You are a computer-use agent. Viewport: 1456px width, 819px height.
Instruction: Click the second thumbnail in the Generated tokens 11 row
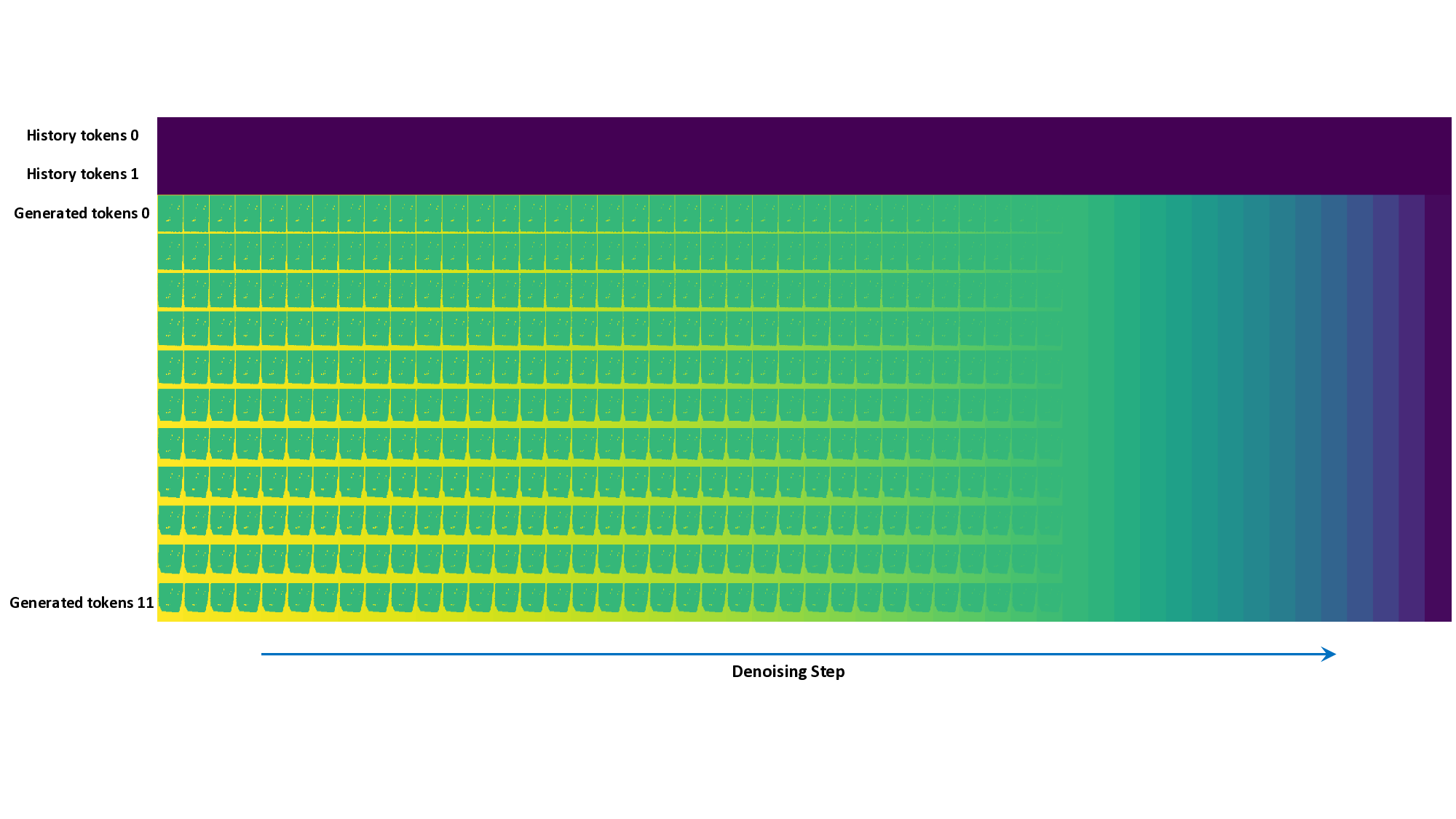pos(197,597)
